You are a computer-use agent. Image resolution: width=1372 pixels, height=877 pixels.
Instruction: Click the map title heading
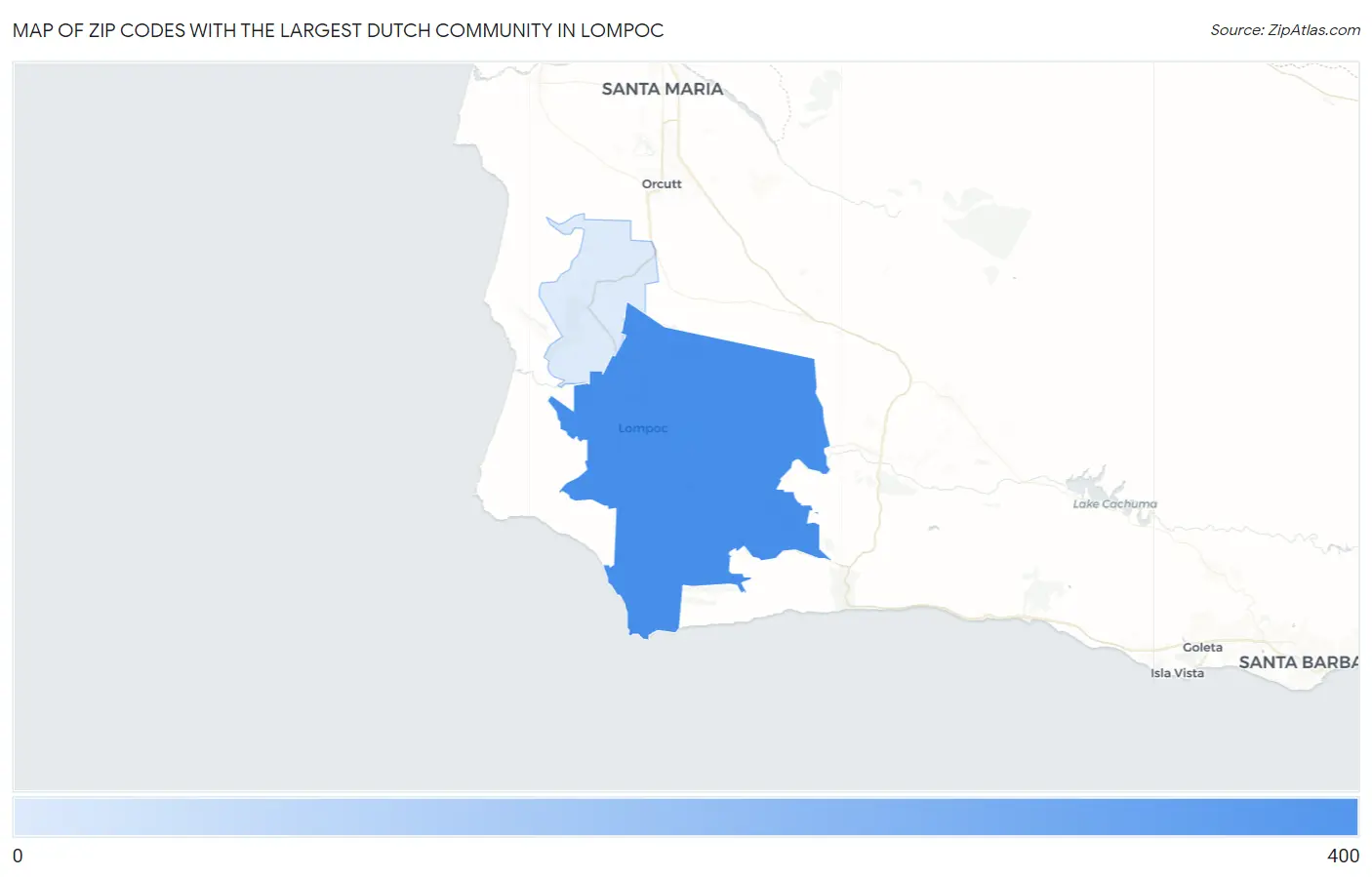(x=338, y=30)
